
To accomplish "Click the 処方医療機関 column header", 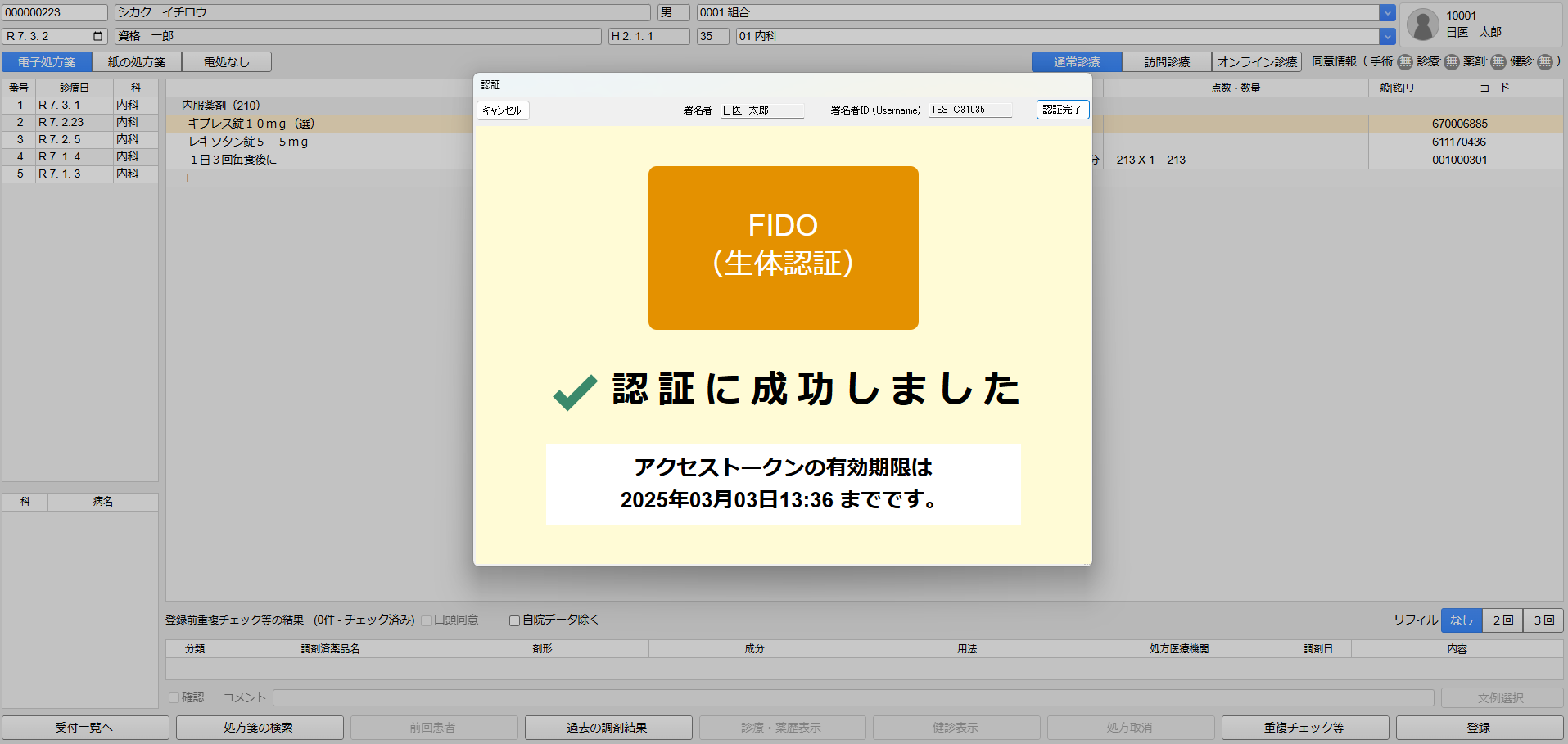I will click(x=1179, y=649).
